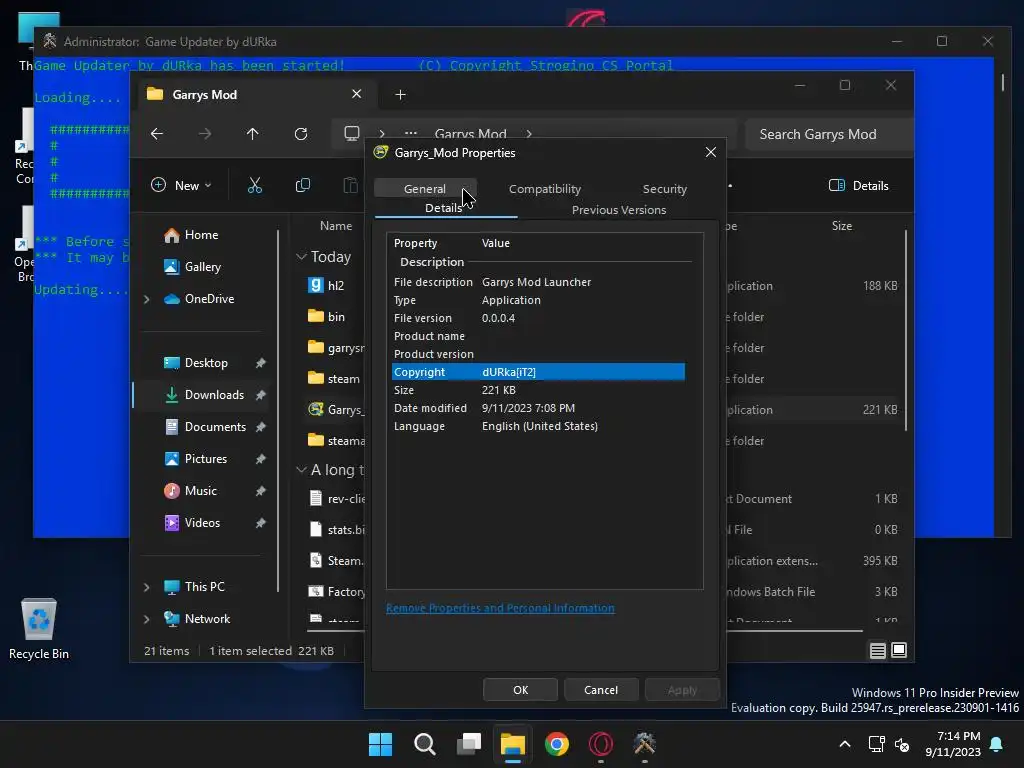Expand the OneDrive tree node
The height and width of the screenshot is (768, 1024).
tap(146, 299)
